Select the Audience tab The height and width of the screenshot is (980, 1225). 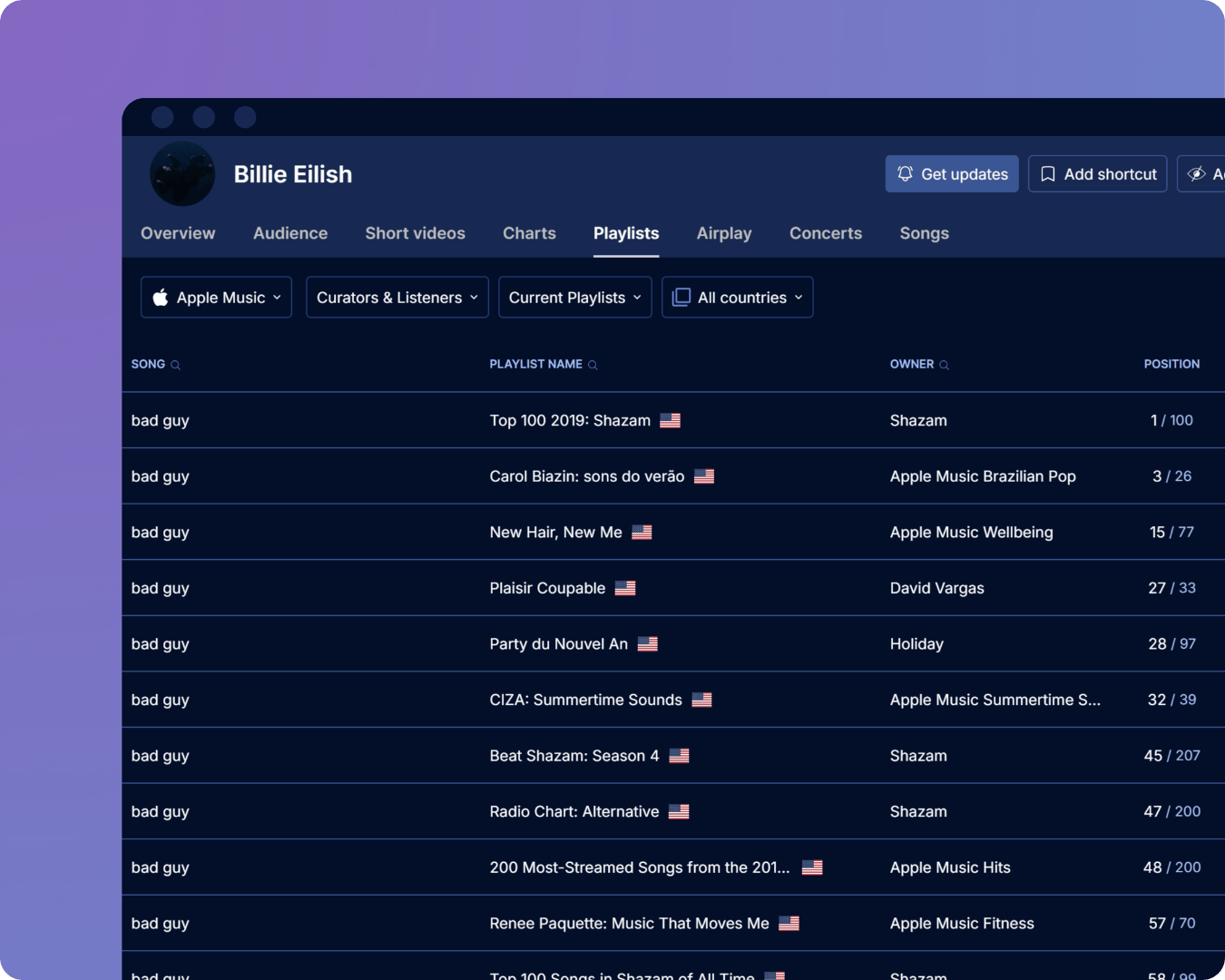(x=290, y=233)
